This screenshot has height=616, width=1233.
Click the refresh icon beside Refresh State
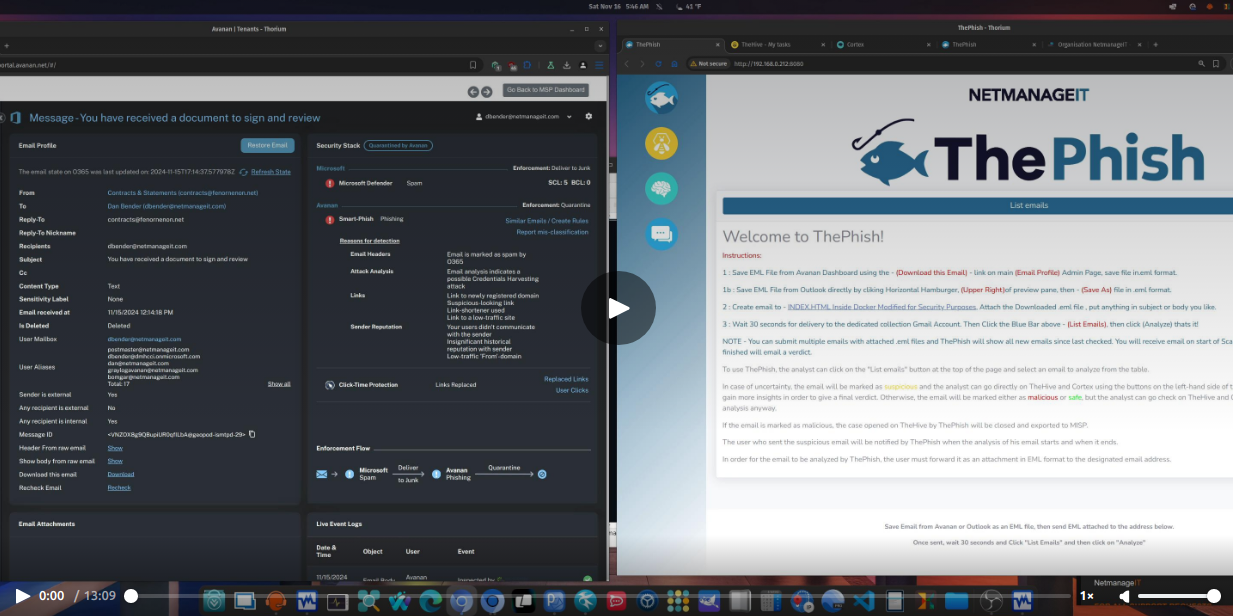244,172
